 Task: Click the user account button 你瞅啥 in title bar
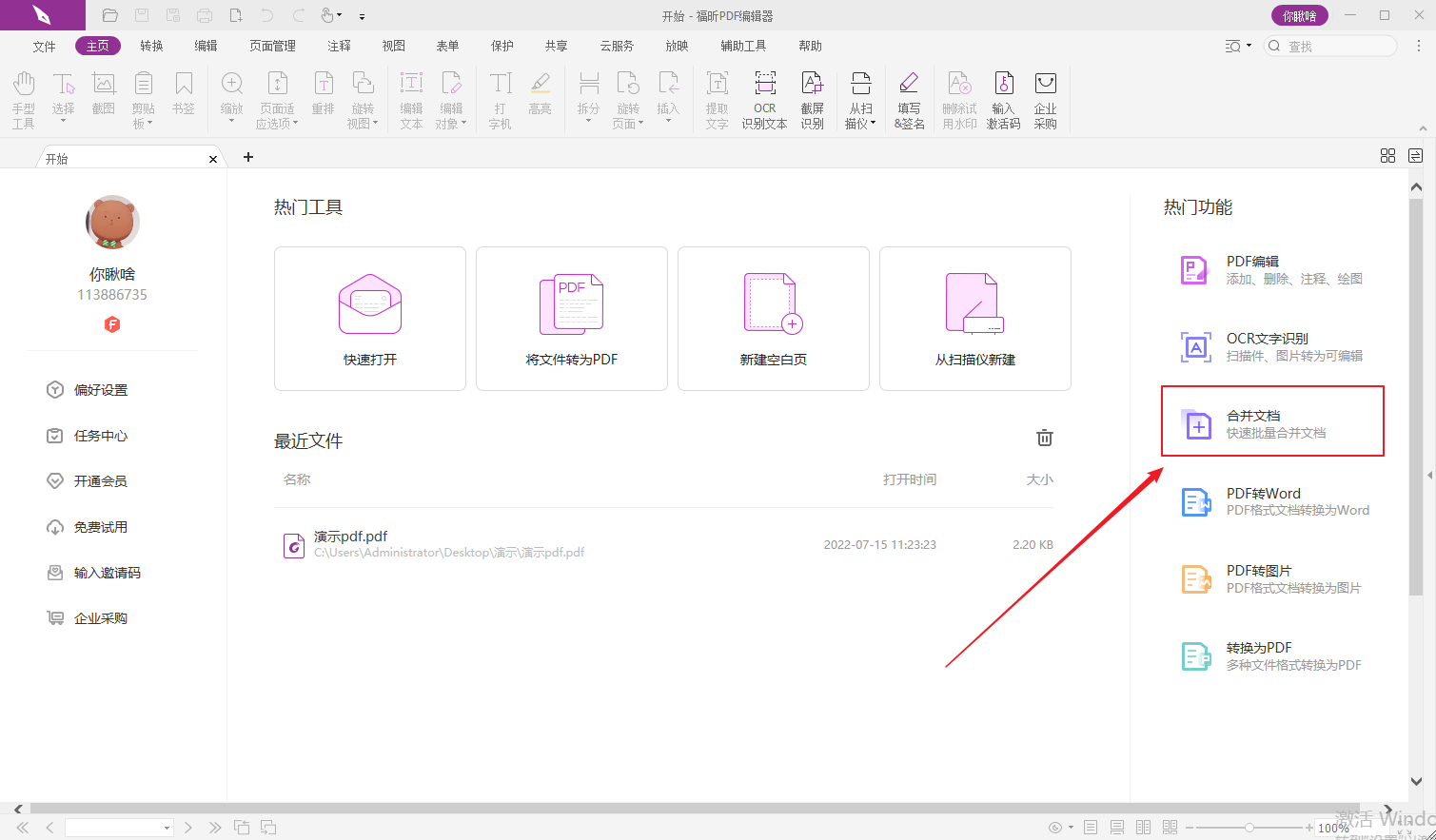(x=1299, y=15)
